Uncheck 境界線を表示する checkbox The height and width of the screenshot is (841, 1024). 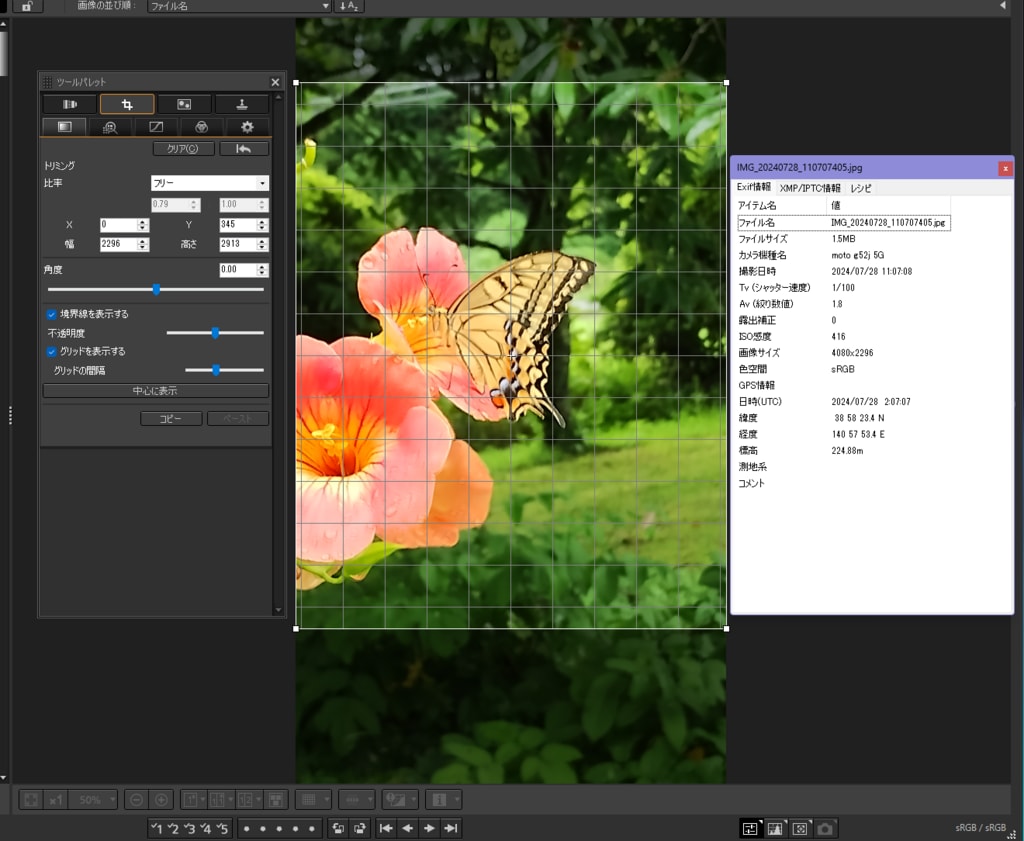(52, 314)
